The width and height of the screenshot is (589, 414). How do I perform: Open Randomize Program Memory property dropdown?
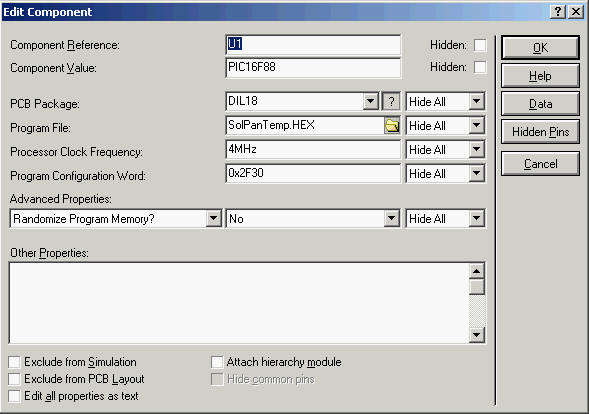pos(213,218)
